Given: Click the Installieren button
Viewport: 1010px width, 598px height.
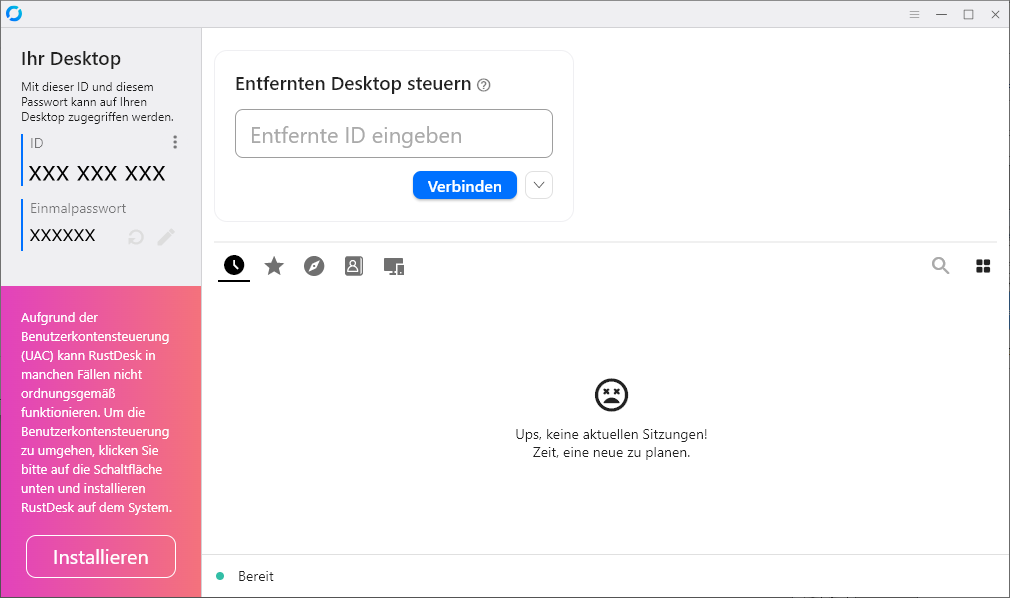Looking at the screenshot, I should [101, 557].
